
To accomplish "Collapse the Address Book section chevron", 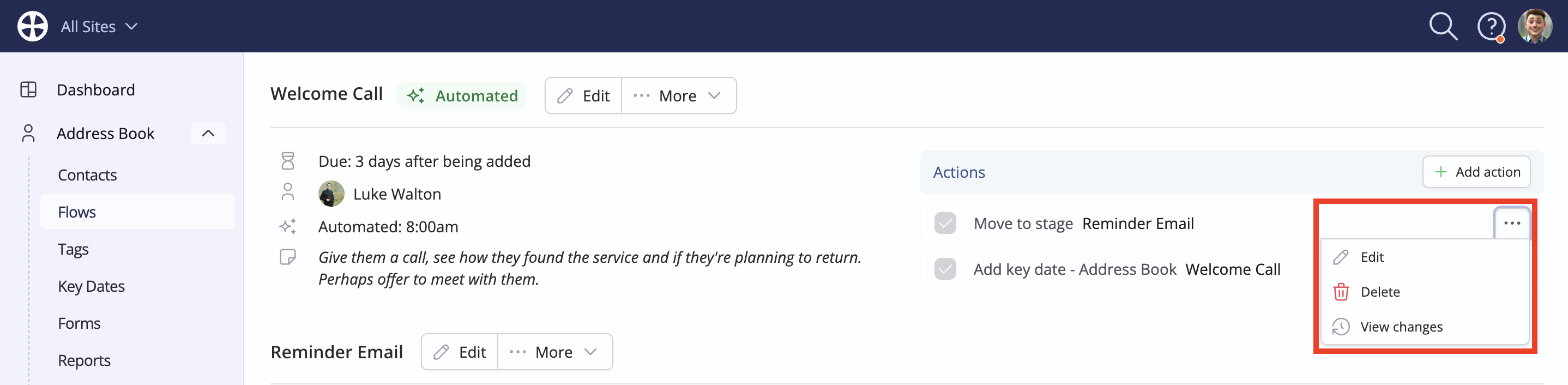I will click(208, 133).
